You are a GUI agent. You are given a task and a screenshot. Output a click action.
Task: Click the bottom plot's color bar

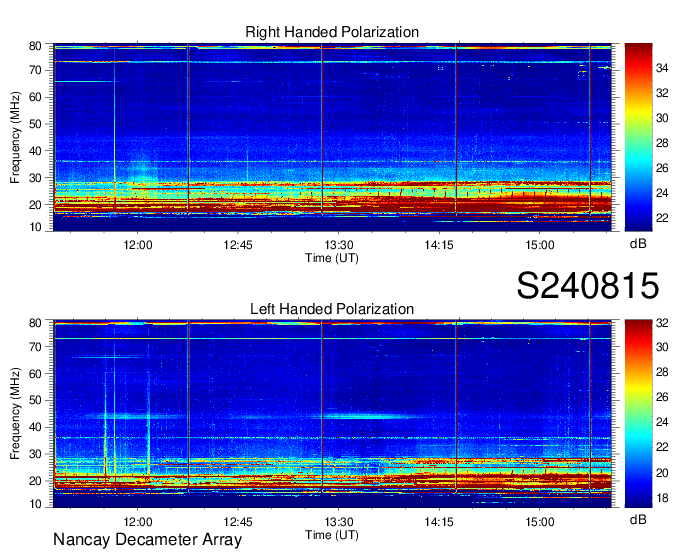tap(638, 414)
